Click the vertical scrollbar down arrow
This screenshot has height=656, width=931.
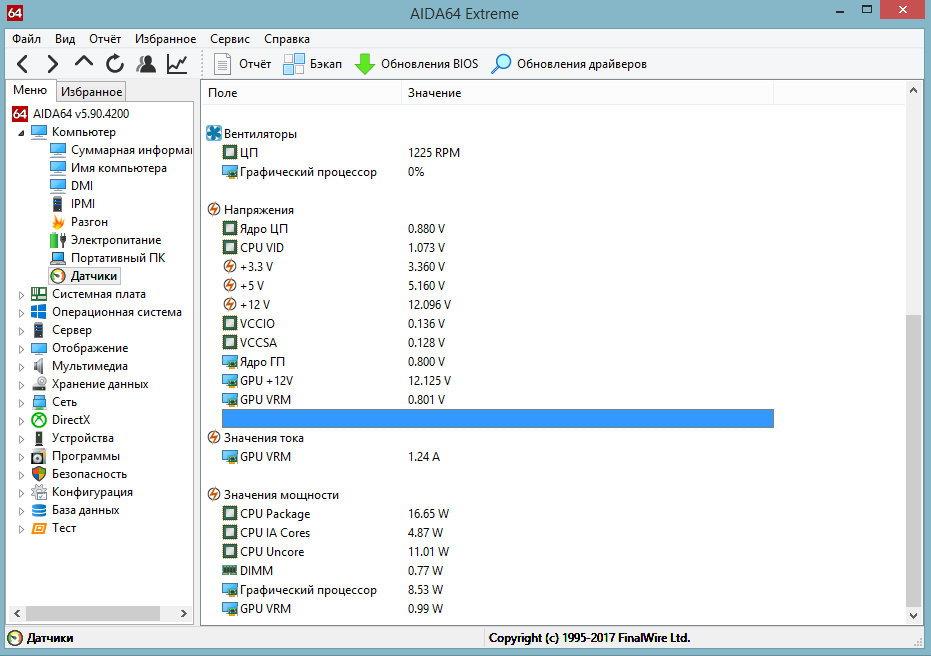click(x=913, y=616)
